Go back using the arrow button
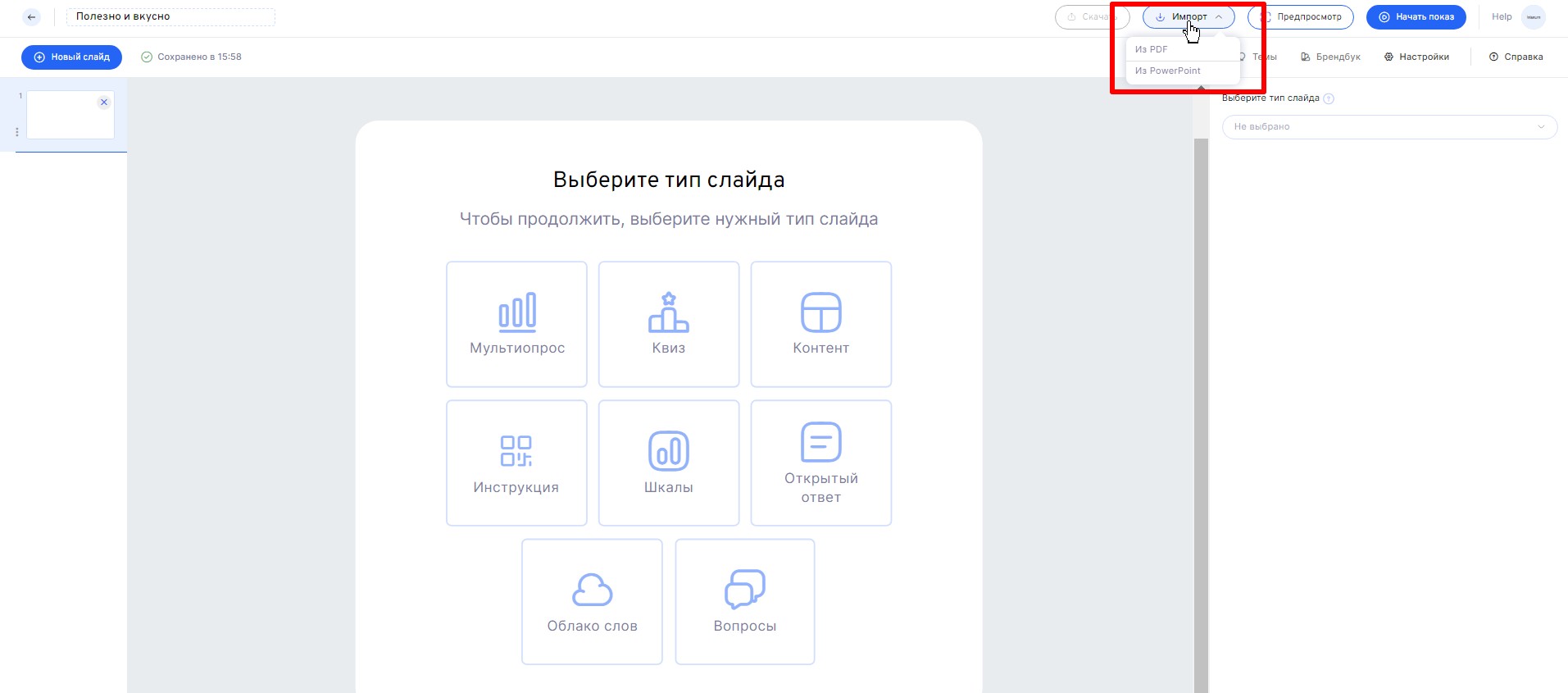 tap(31, 16)
